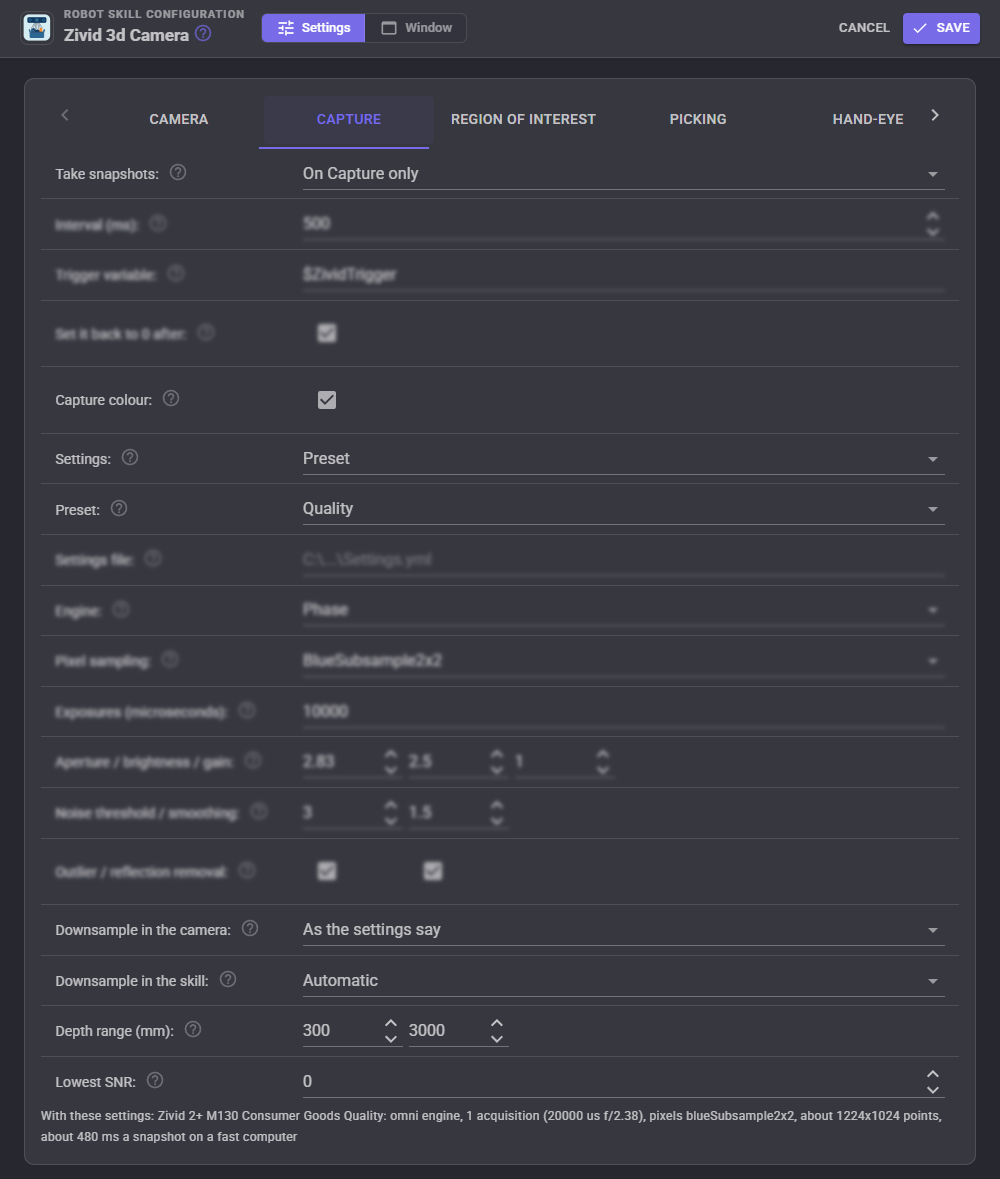Open help icon for Downsample in the skill
The height and width of the screenshot is (1179, 1000).
[227, 979]
